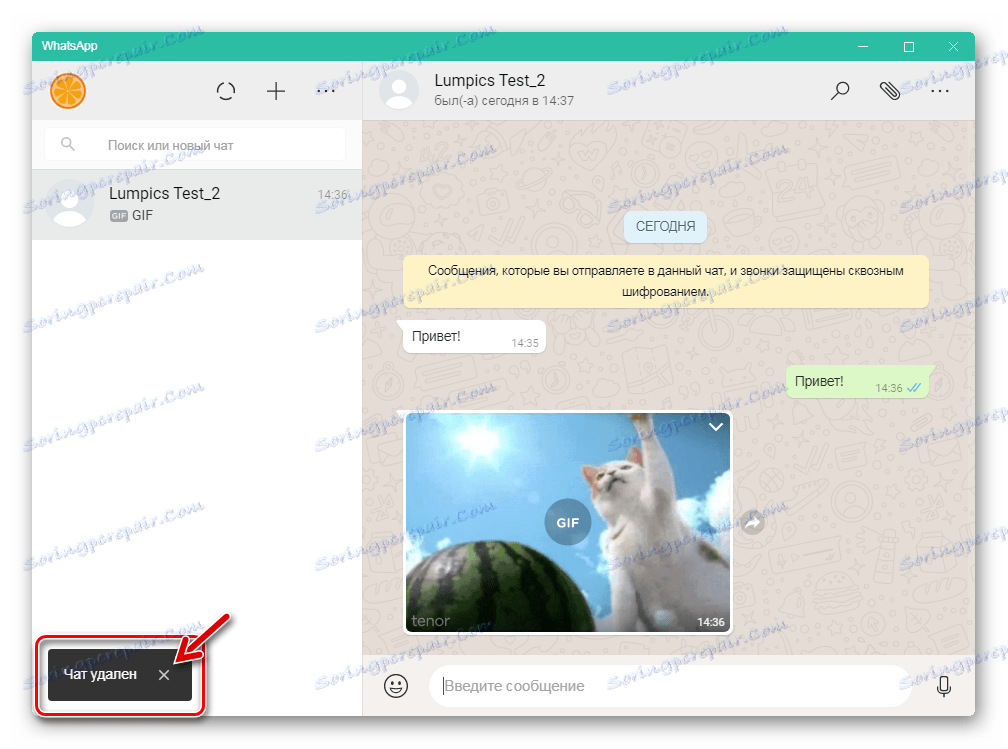The width and height of the screenshot is (1008, 749).
Task: Click the GIF badge in chat preview
Action: click(x=118, y=216)
